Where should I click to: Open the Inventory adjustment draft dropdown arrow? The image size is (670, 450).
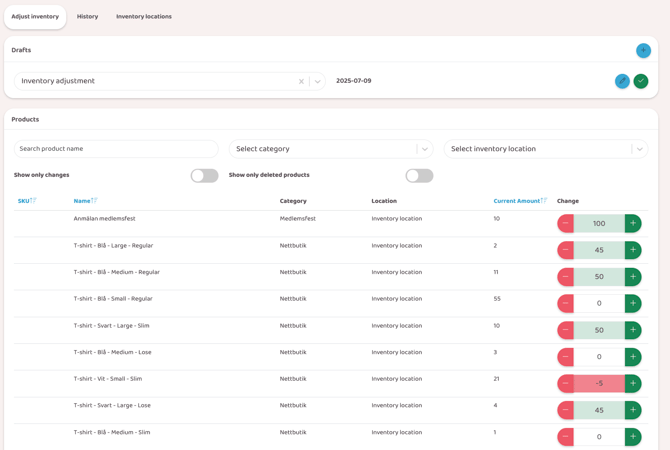coord(318,82)
